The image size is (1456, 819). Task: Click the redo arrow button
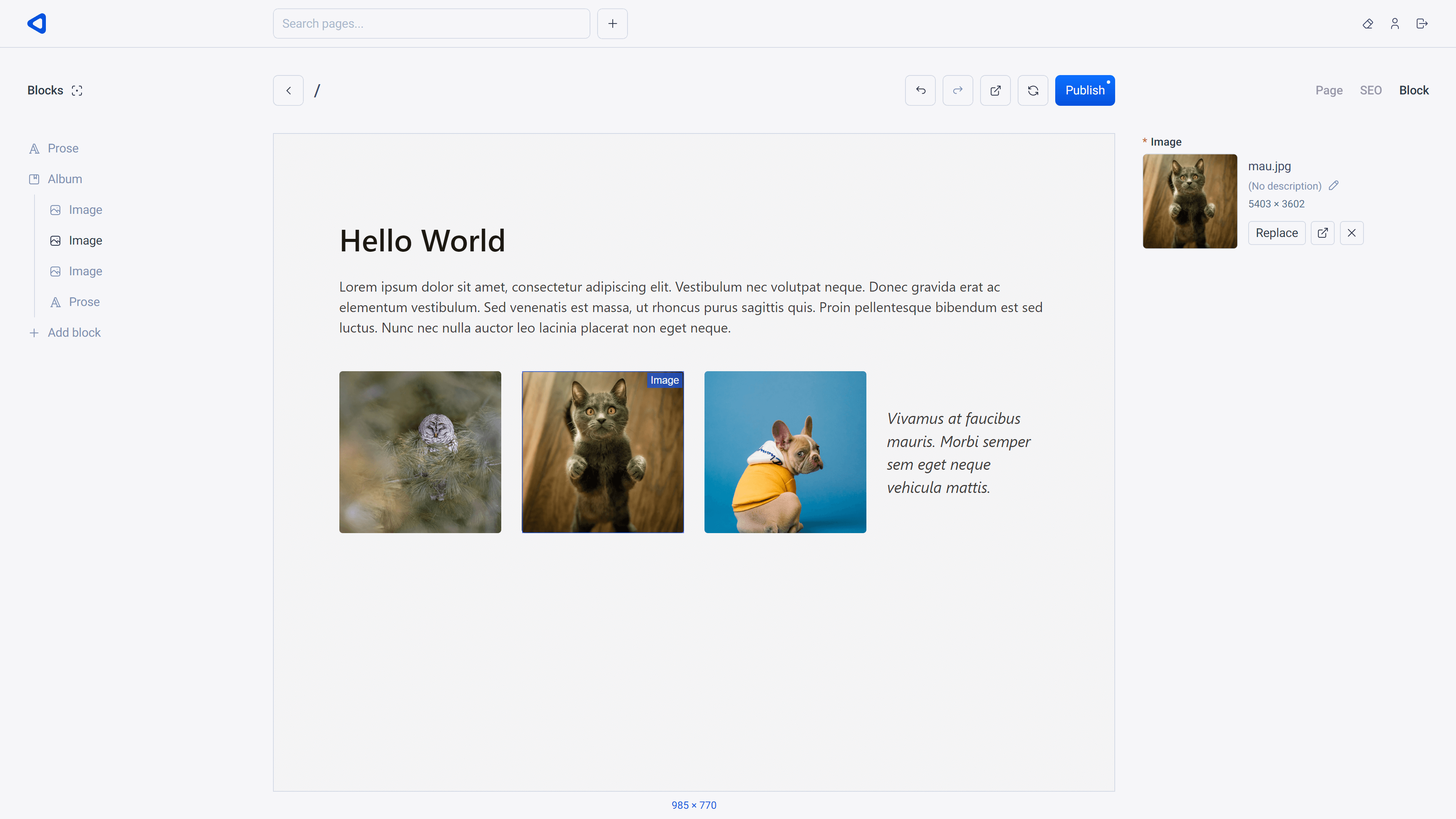click(x=957, y=91)
